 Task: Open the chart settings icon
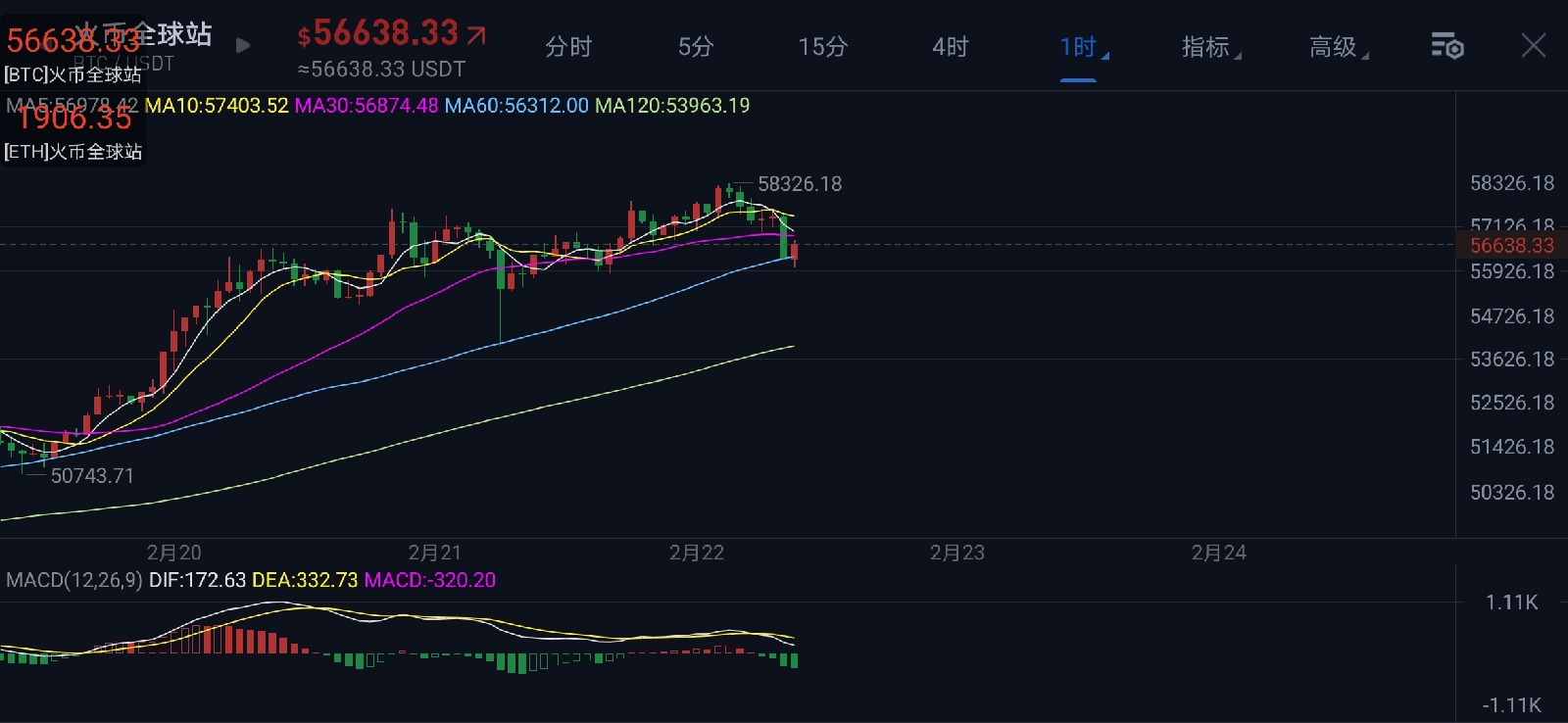tap(1446, 46)
